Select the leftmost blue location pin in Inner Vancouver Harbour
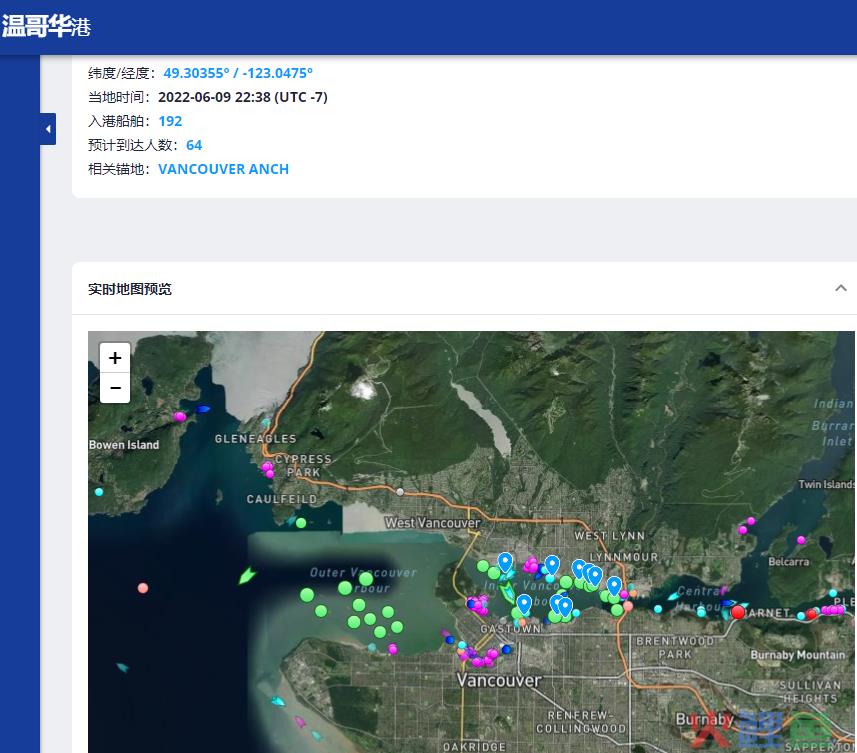 pyautogui.click(x=505, y=562)
